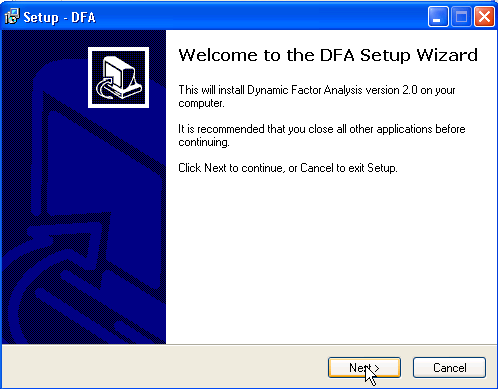
Task: Close the DFA Setup wizard window
Action: [484, 16]
